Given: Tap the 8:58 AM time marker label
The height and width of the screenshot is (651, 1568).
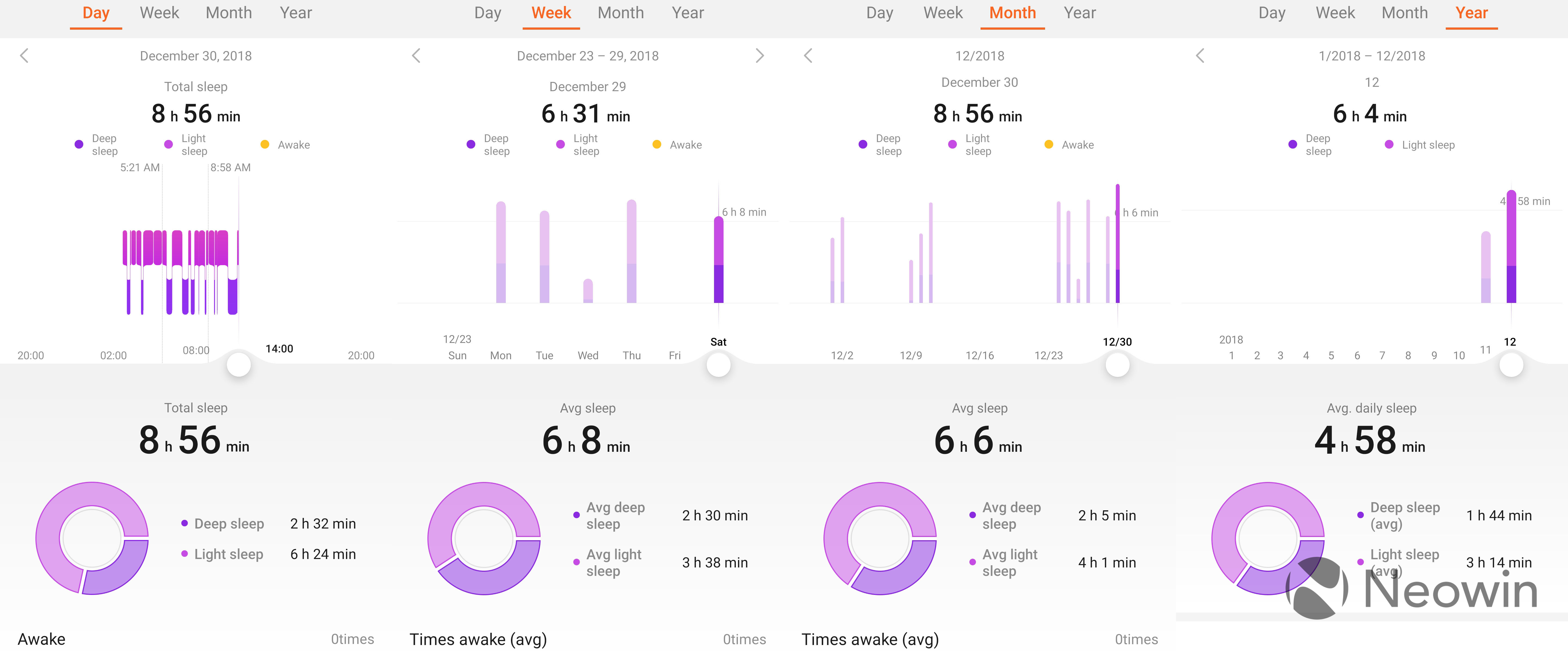Looking at the screenshot, I should click(231, 168).
